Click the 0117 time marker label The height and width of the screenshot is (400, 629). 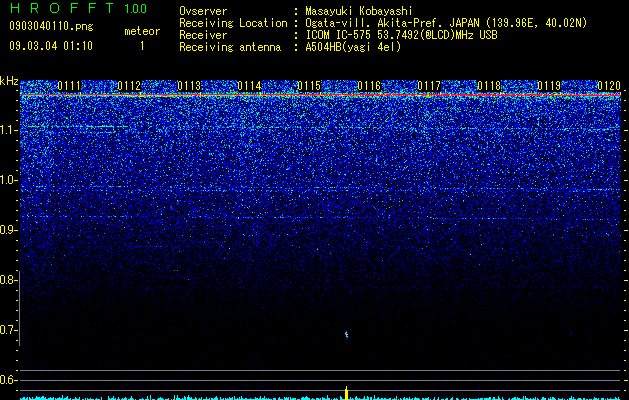(x=429, y=86)
